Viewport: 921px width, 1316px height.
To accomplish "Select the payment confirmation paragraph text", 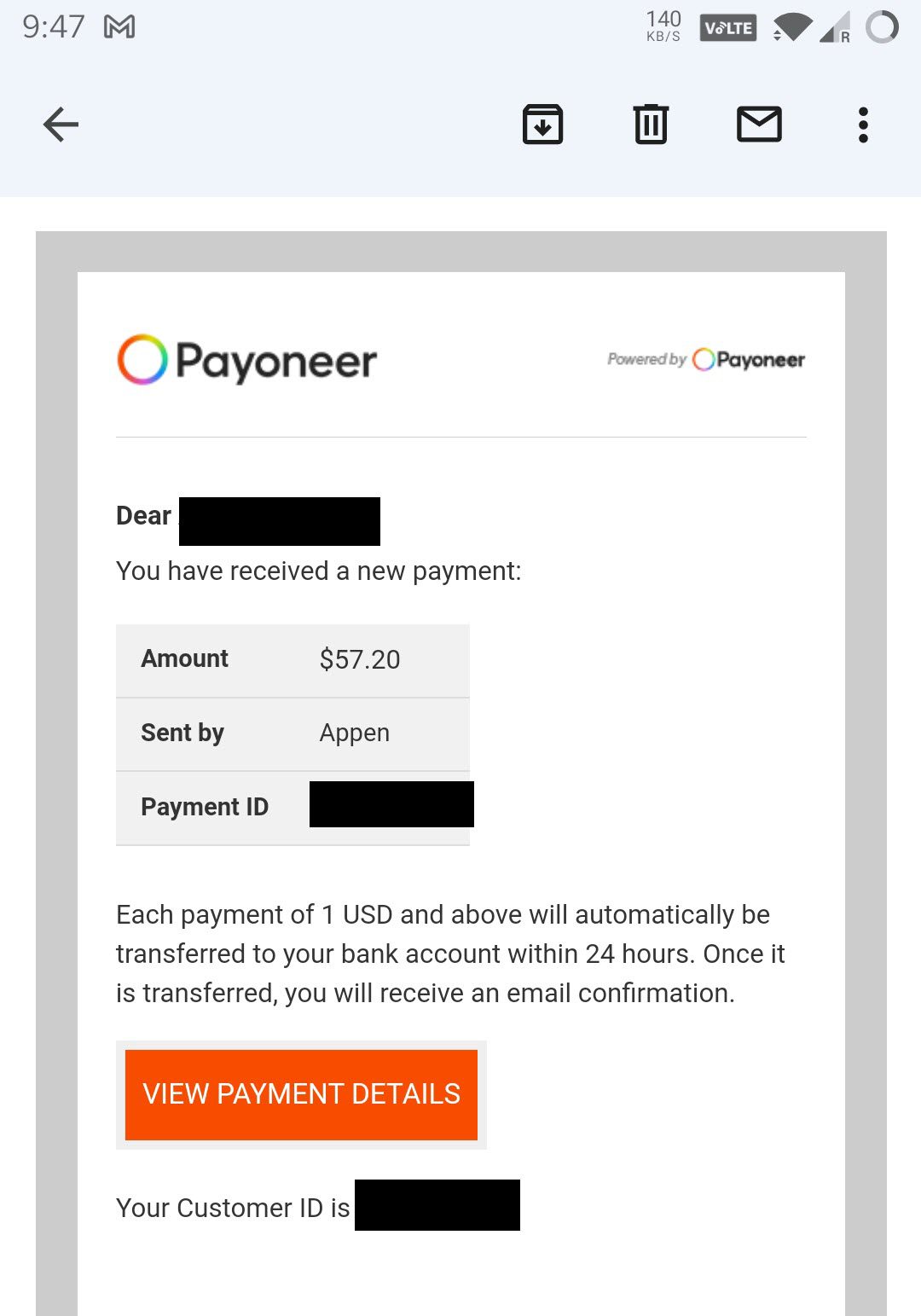I will tap(450, 953).
